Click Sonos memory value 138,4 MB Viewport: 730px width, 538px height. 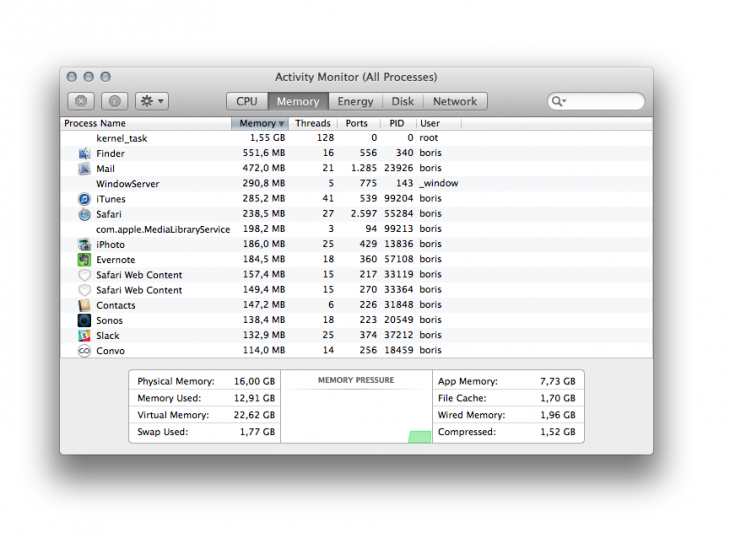pyautogui.click(x=264, y=320)
